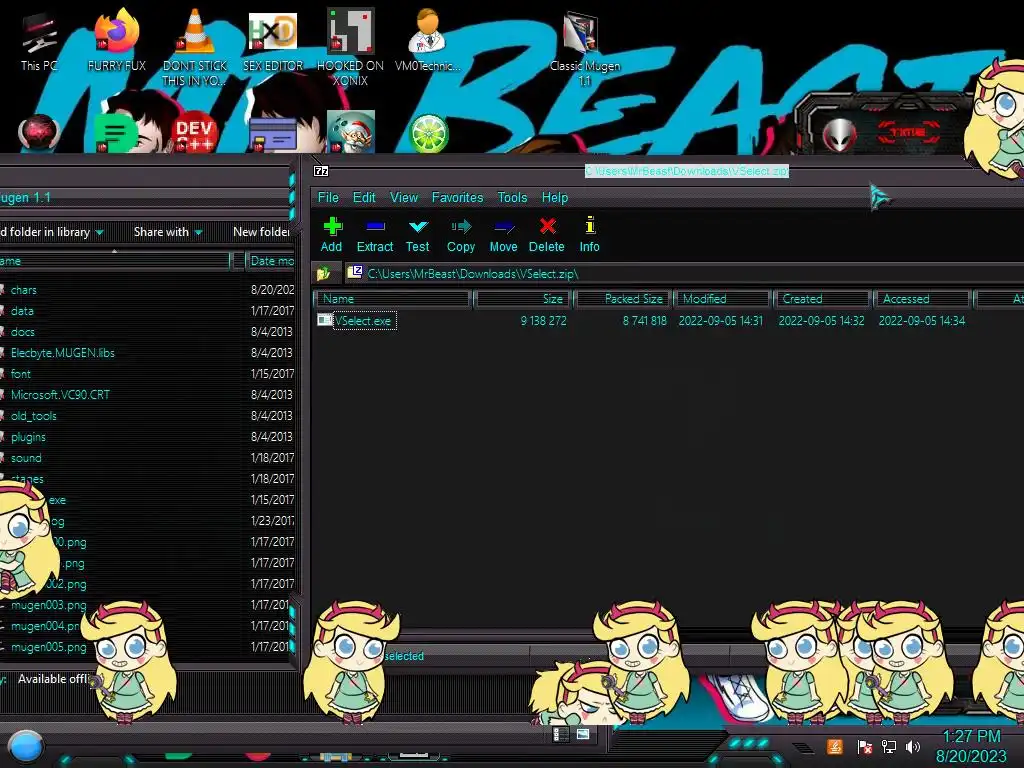Select the sound folder in Explorer
The width and height of the screenshot is (1024, 768).
[x=26, y=458]
